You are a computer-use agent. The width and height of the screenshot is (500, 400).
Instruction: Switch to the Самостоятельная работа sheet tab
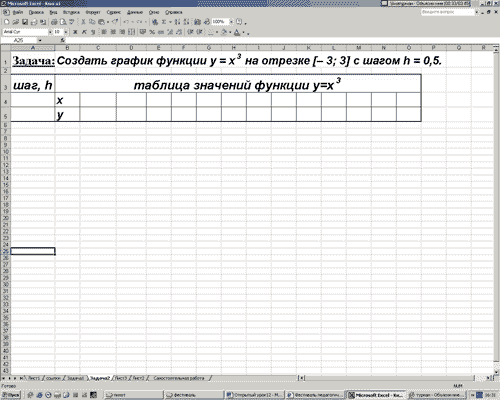click(x=179, y=378)
